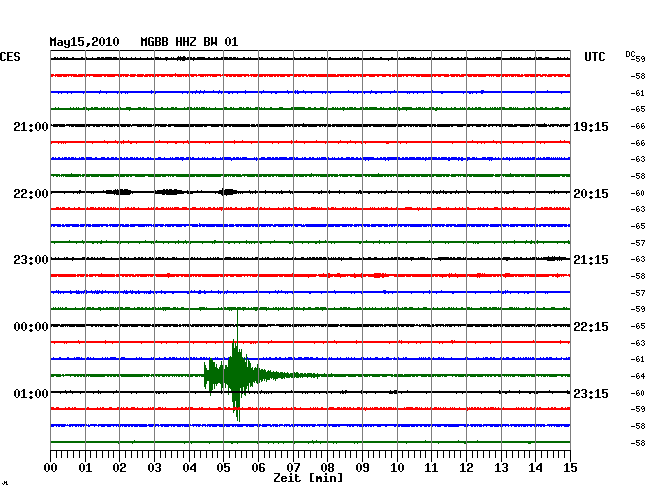Select minute tick label 06
Image resolution: width=650 pixels, height=494 pixels.
pos(258,468)
